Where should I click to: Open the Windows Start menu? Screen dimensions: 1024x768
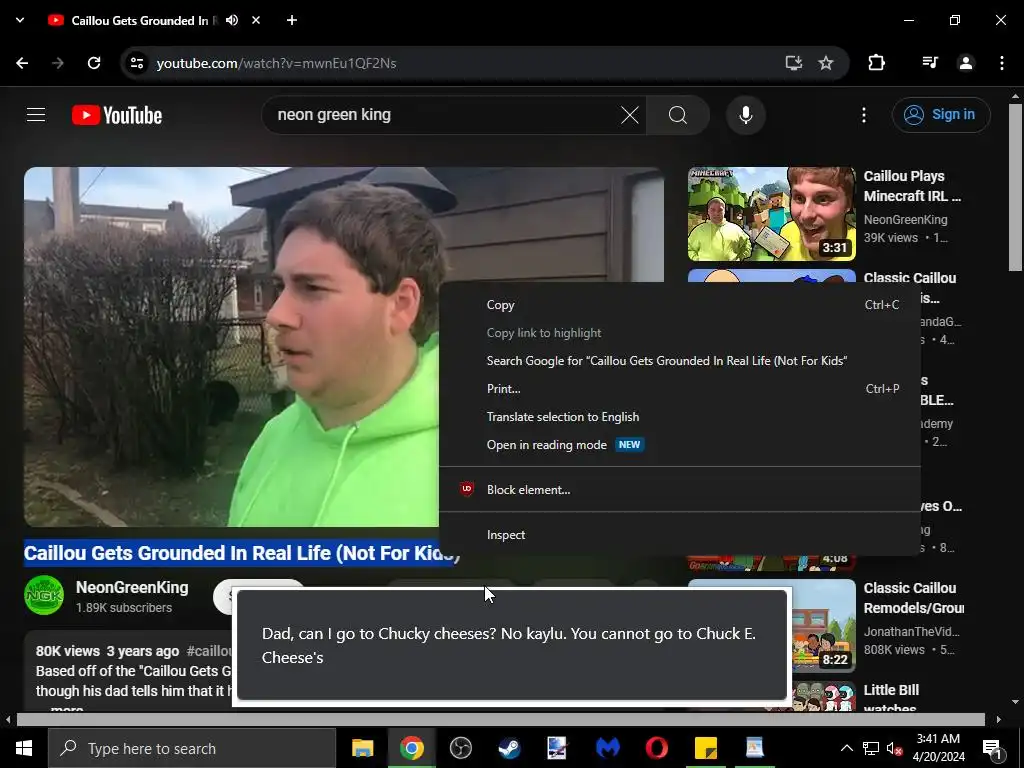[24, 748]
